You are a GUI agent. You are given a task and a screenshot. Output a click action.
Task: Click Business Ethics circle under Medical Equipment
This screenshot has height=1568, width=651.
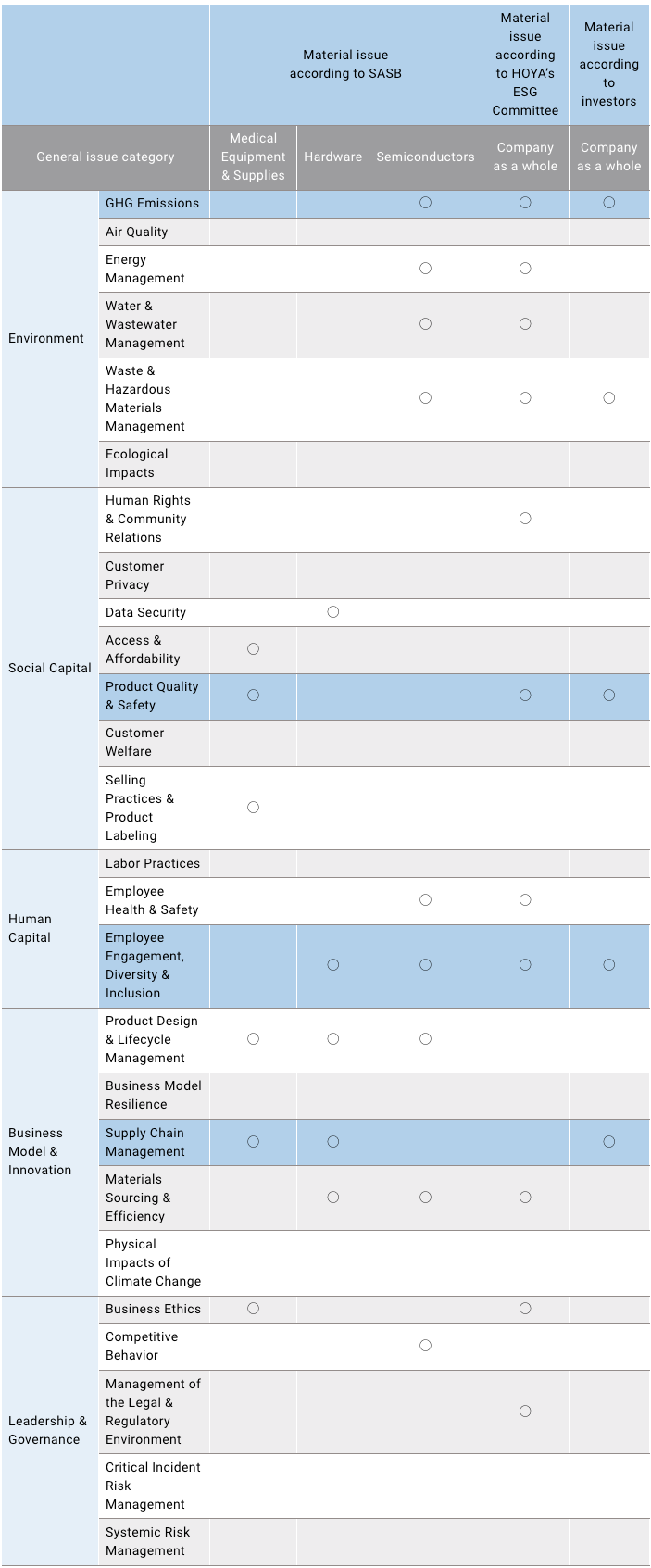coord(253,1309)
